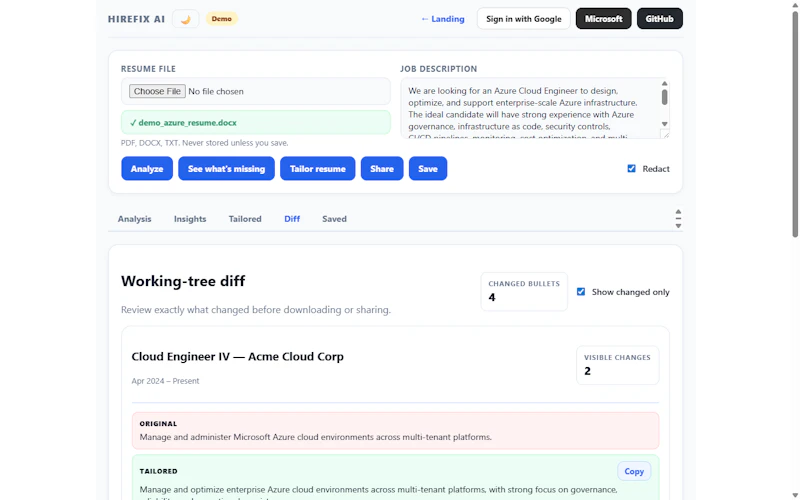Click the Visible Changes count card
This screenshot has height=500, width=800.
[x=617, y=365]
